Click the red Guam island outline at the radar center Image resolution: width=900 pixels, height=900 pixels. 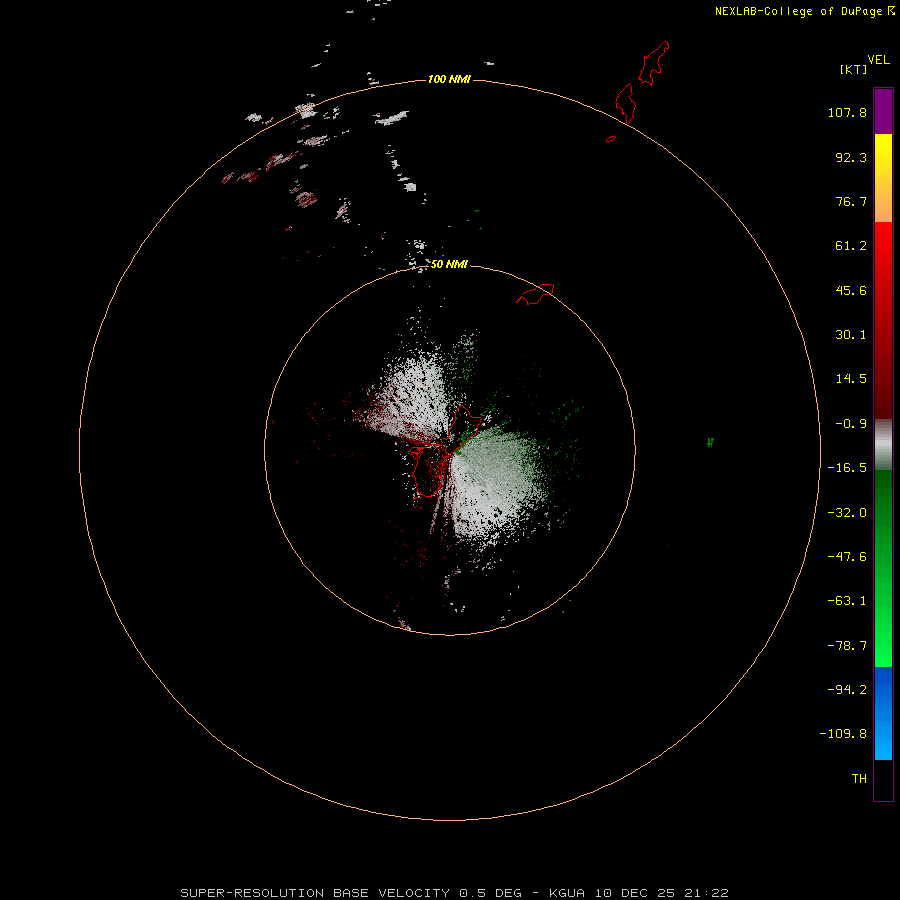coord(443,452)
